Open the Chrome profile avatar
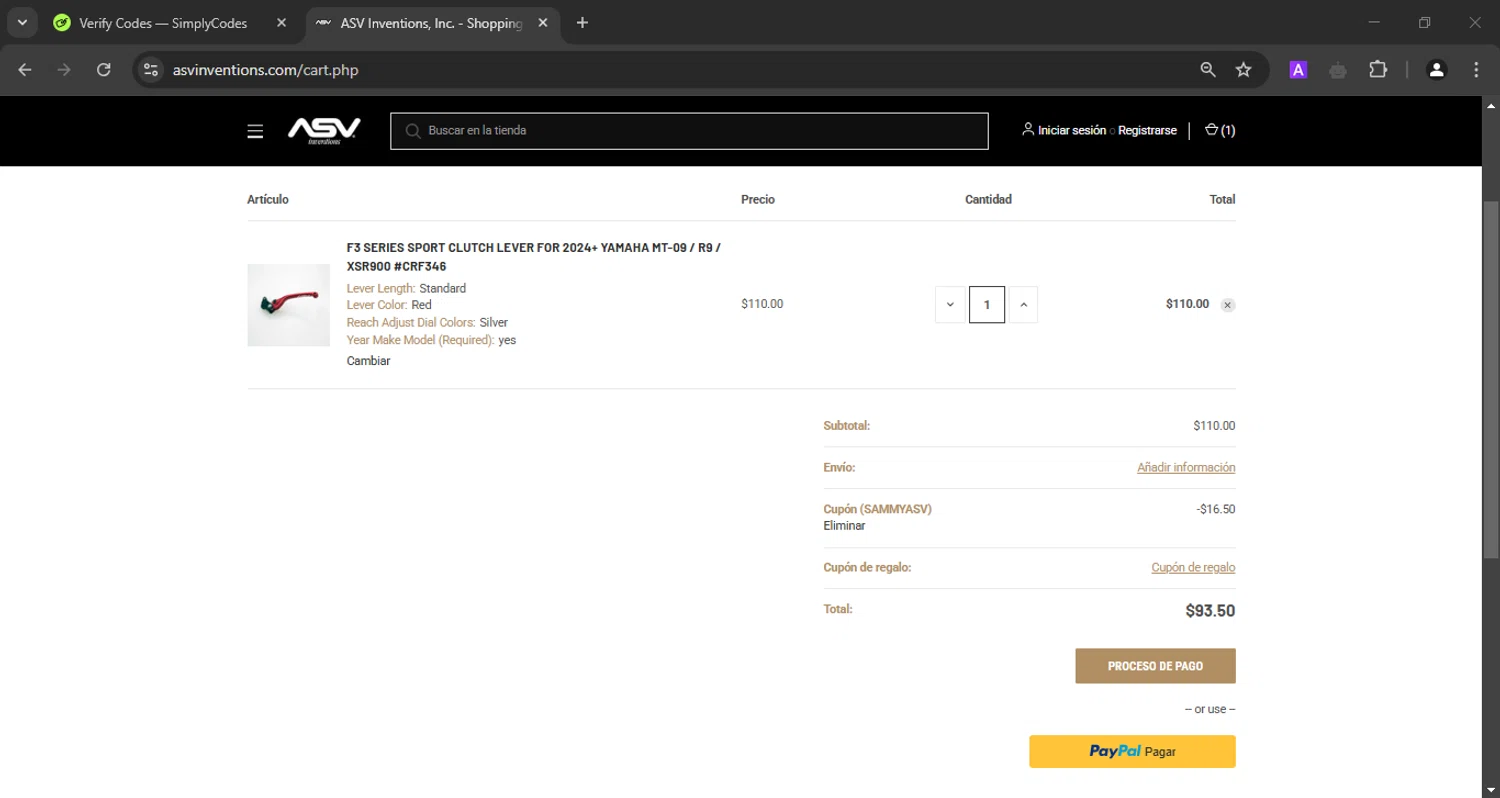This screenshot has width=1500, height=798. click(1437, 70)
